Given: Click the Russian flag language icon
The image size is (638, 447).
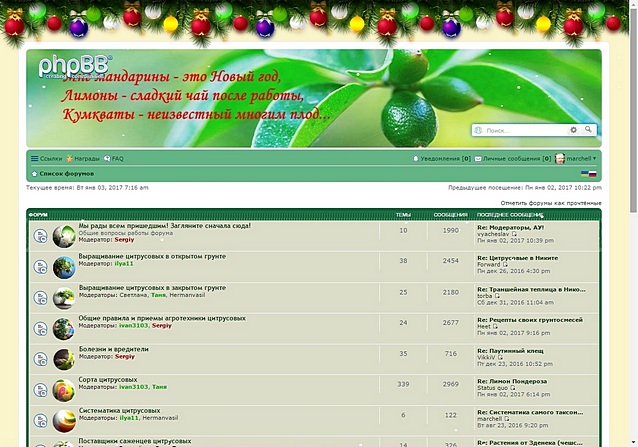Looking at the screenshot, I should click(591, 173).
